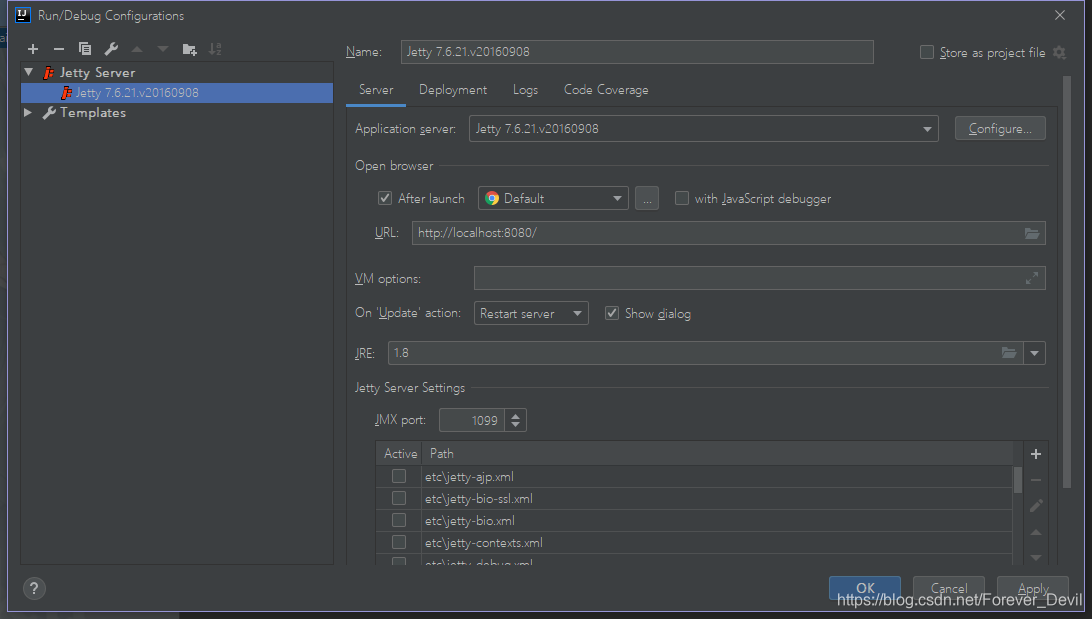Collapse Jetty Server tree node

pyautogui.click(x=29, y=72)
